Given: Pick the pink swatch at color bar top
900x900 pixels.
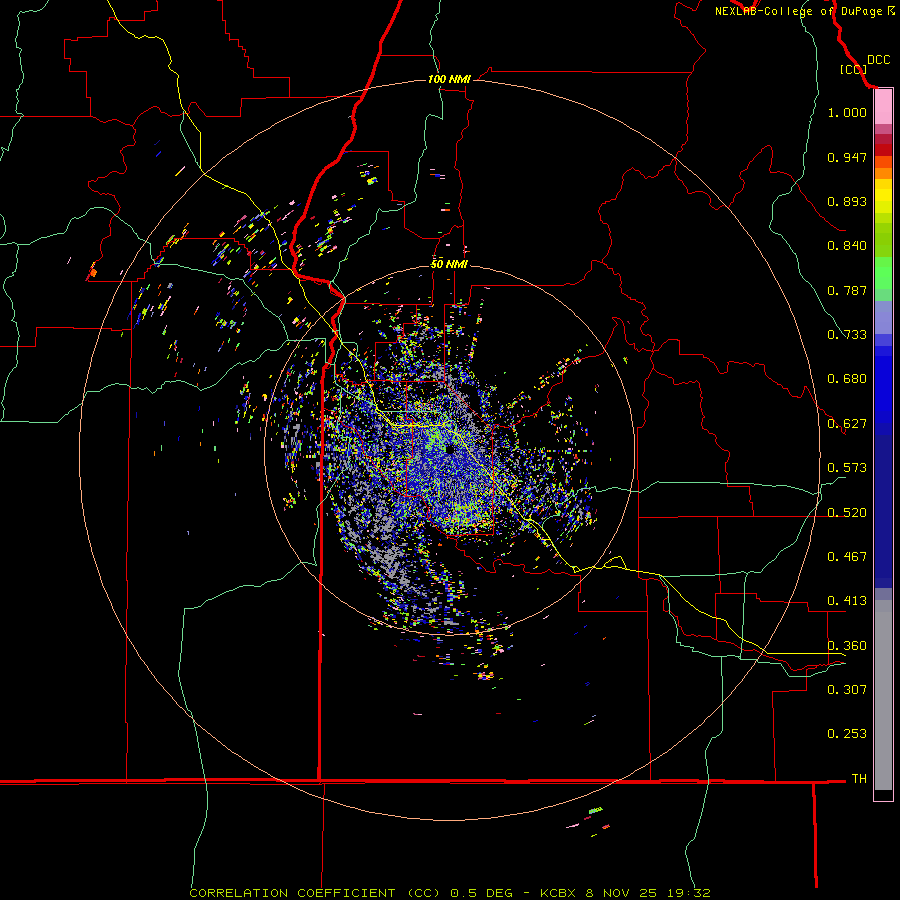Looking at the screenshot, I should (883, 107).
